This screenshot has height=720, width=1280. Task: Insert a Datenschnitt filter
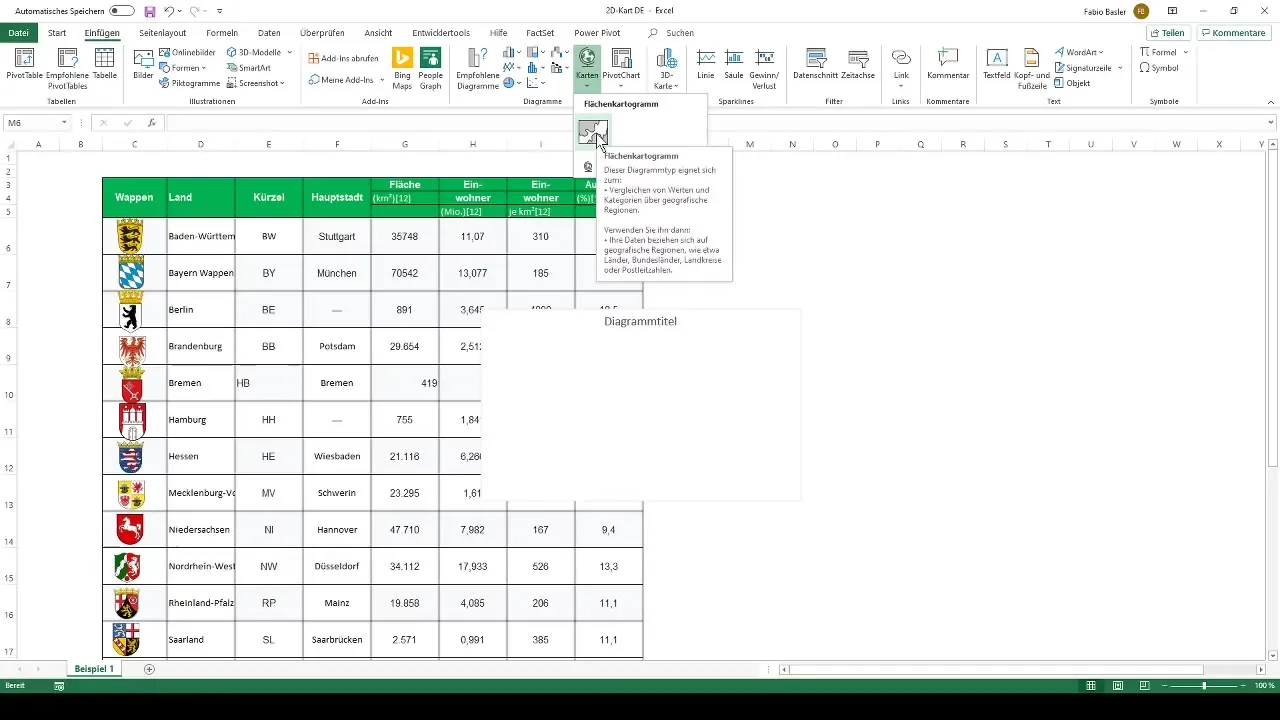(816, 65)
